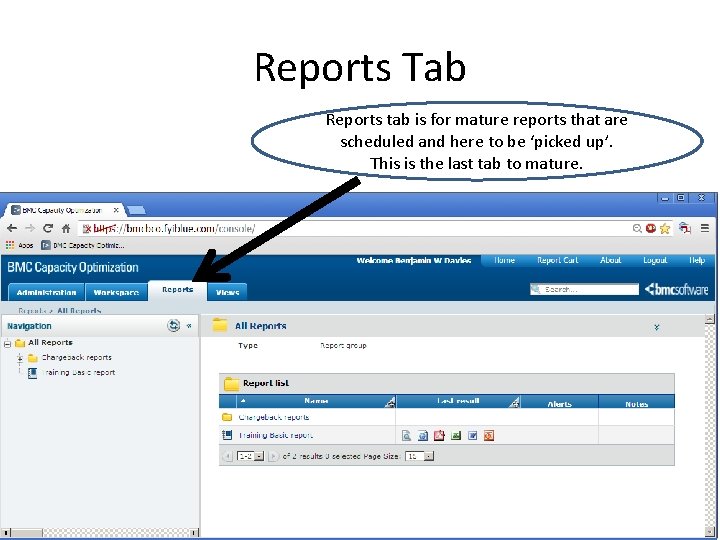Click All Reports breadcrumb link
720x540 pixels.
click(x=79, y=311)
